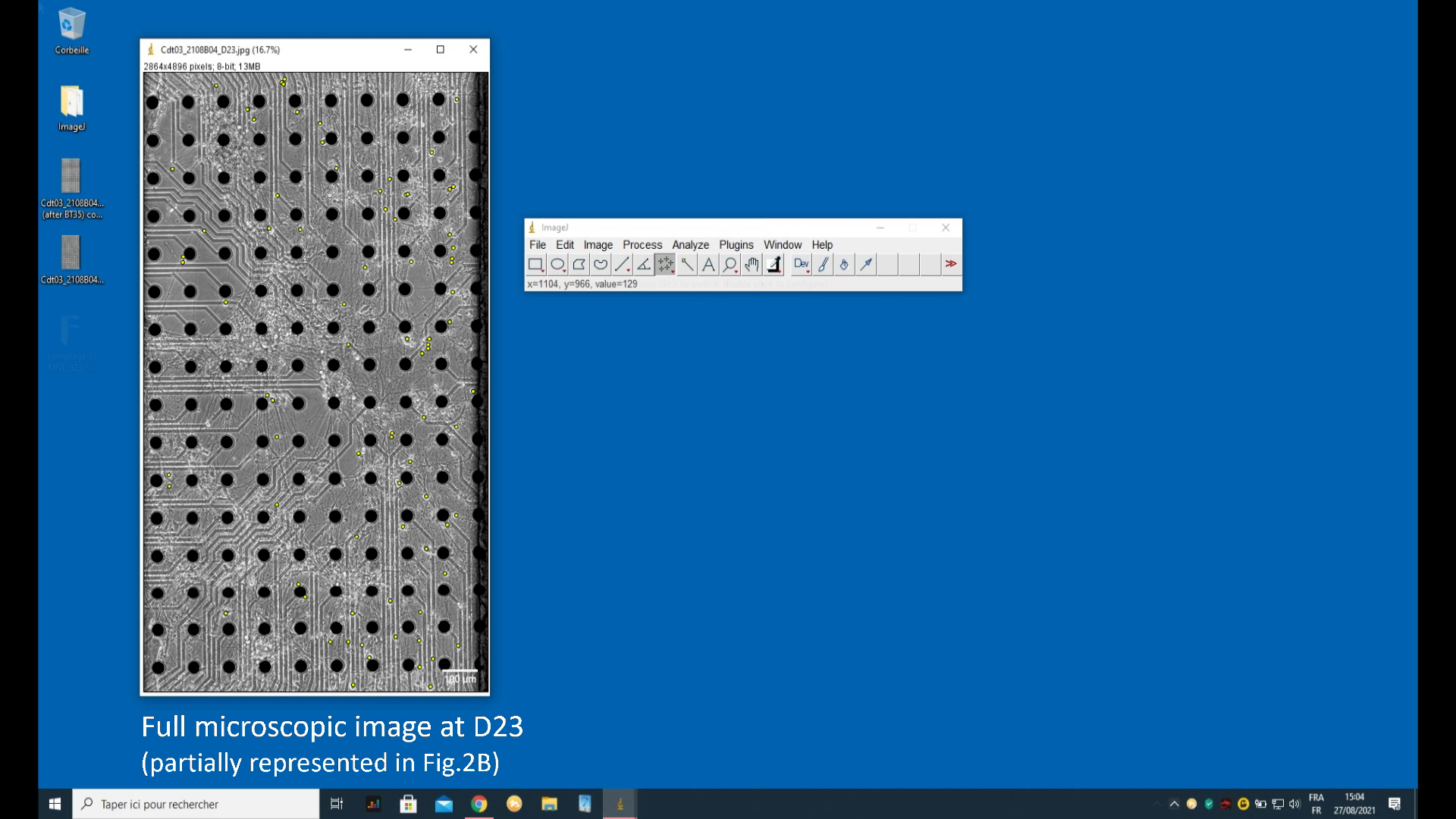Screen dimensions: 1456x819
Task: Choose the Polygon selection tool
Action: point(579,265)
